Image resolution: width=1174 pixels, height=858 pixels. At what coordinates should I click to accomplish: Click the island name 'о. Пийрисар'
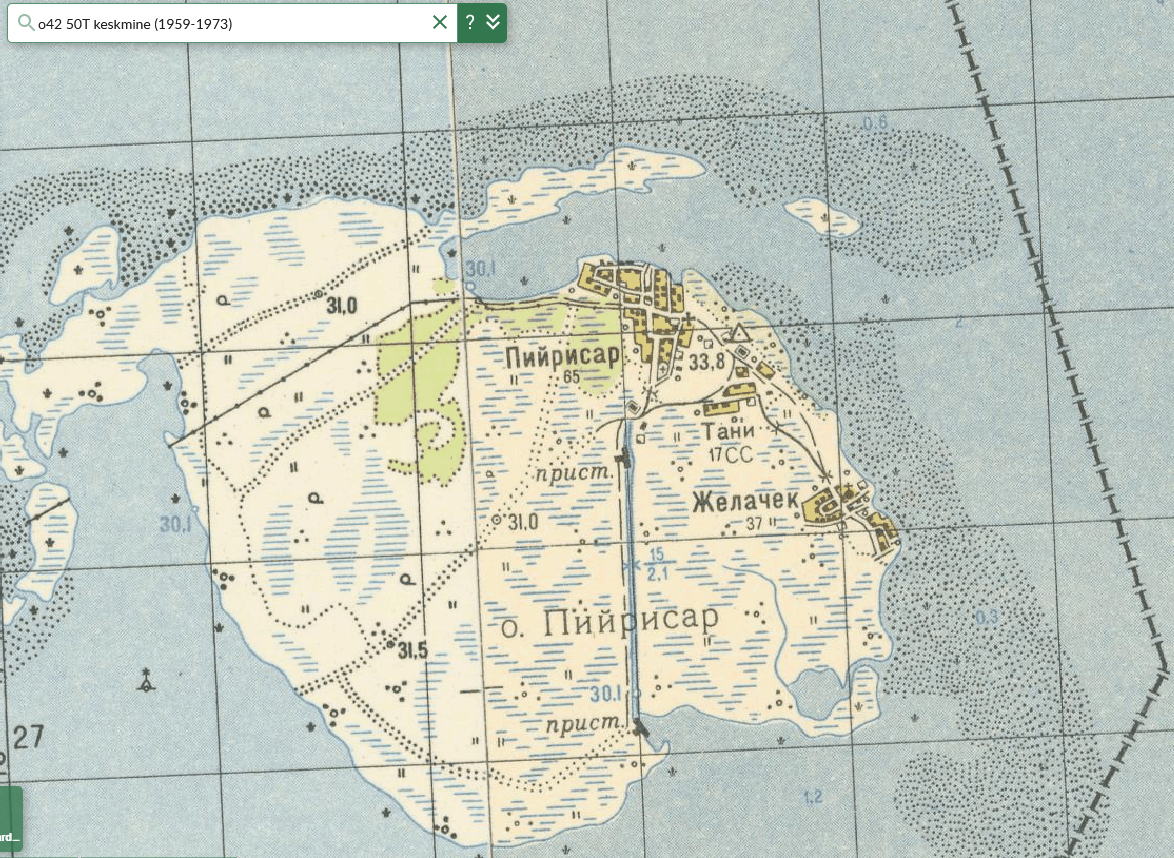coord(609,621)
